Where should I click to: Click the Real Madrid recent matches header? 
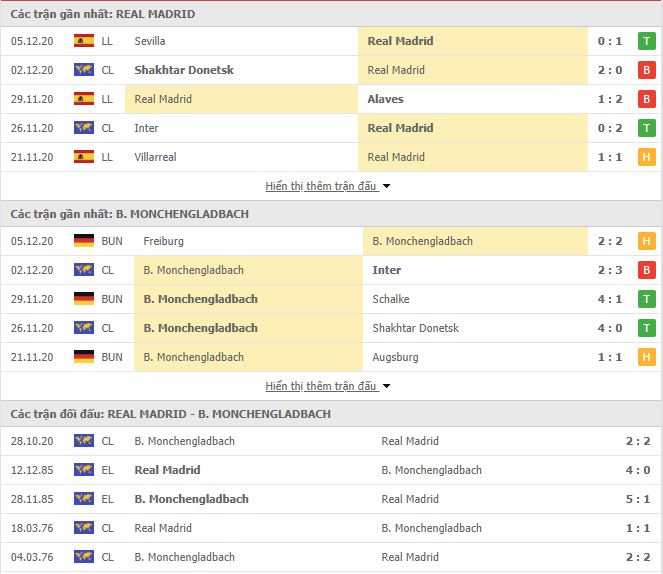coord(332,14)
